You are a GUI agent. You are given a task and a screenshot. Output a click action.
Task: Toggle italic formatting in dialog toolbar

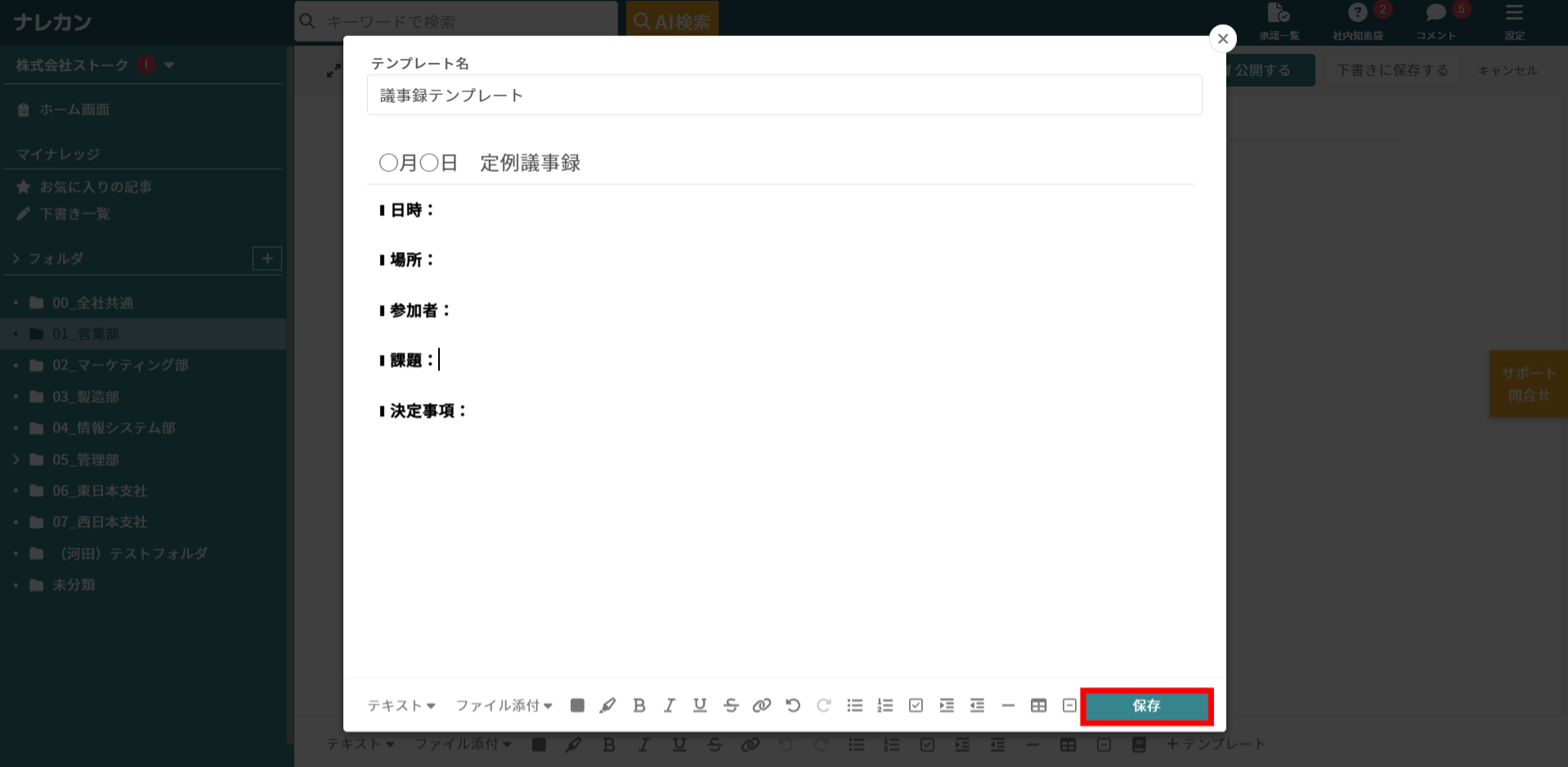[x=670, y=705]
